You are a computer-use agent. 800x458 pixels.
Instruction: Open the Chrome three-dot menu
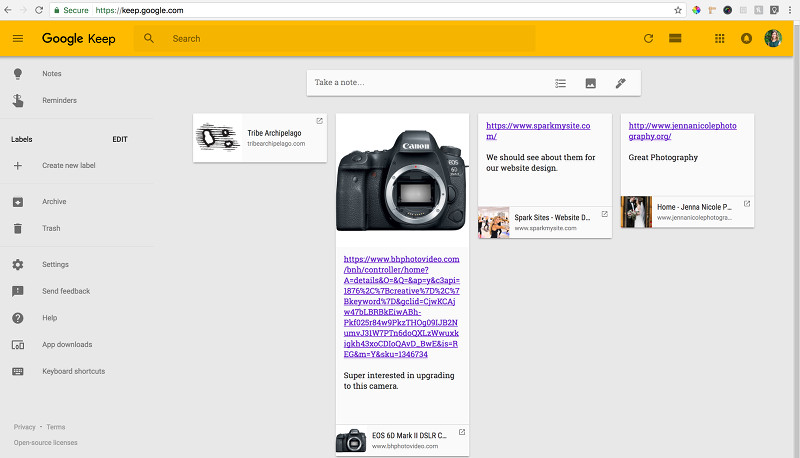[790, 10]
